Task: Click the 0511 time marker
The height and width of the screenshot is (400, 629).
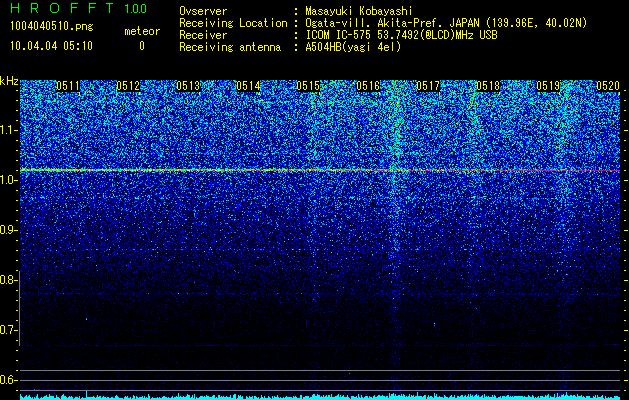Action: coord(68,86)
